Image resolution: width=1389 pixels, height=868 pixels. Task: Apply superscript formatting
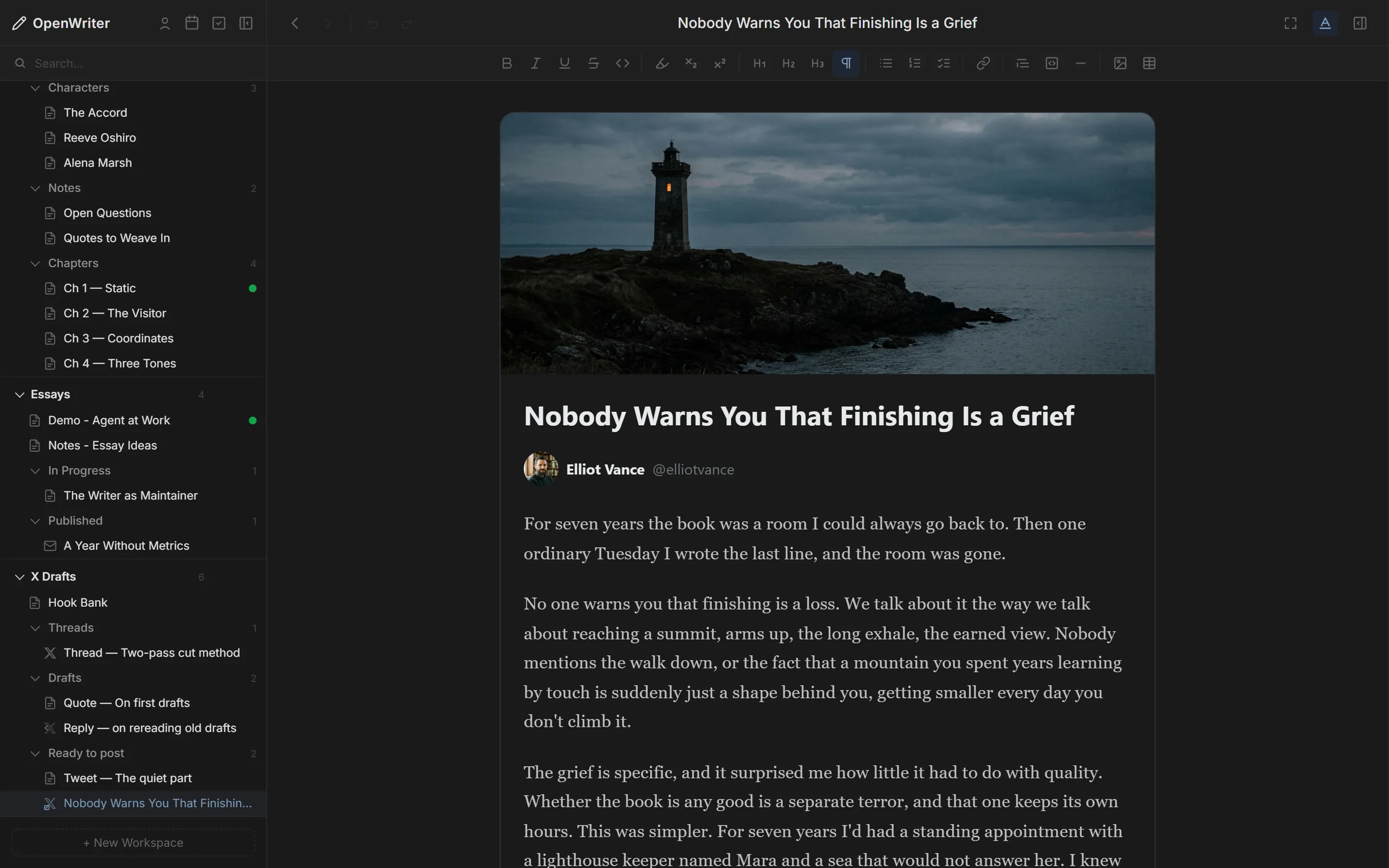720,63
